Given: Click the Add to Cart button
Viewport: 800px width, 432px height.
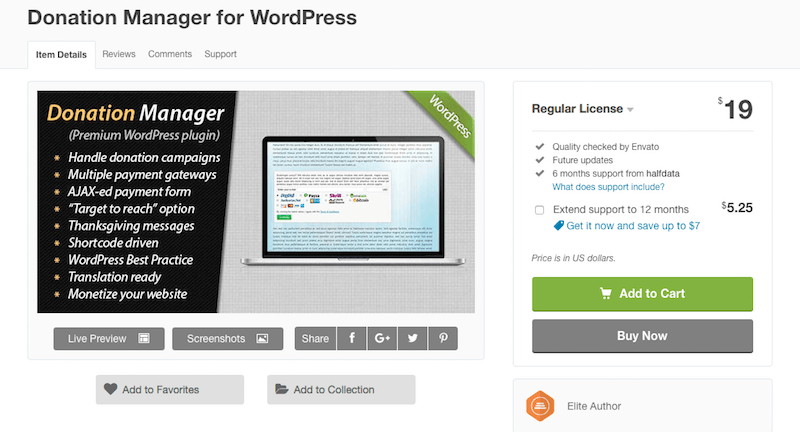Looking at the screenshot, I should (x=642, y=294).
